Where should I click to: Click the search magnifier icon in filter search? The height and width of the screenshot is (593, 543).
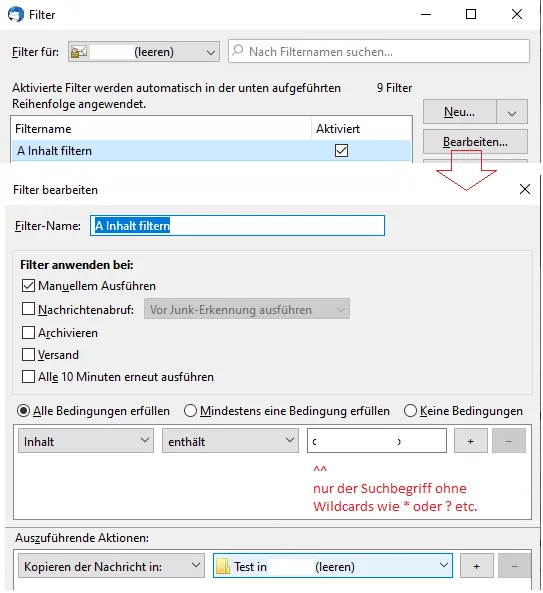(x=238, y=51)
